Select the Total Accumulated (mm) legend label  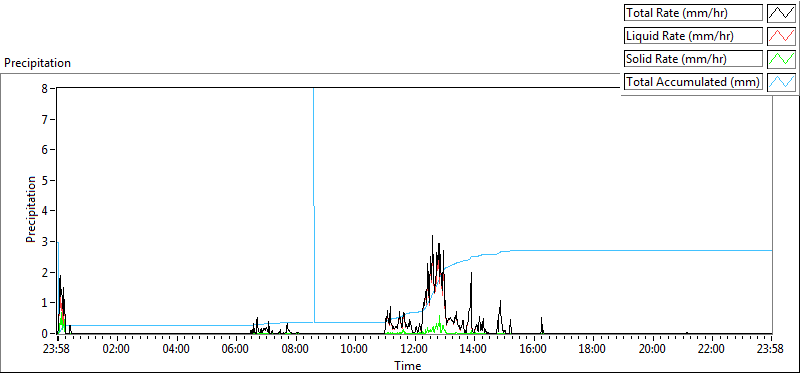pyautogui.click(x=693, y=82)
